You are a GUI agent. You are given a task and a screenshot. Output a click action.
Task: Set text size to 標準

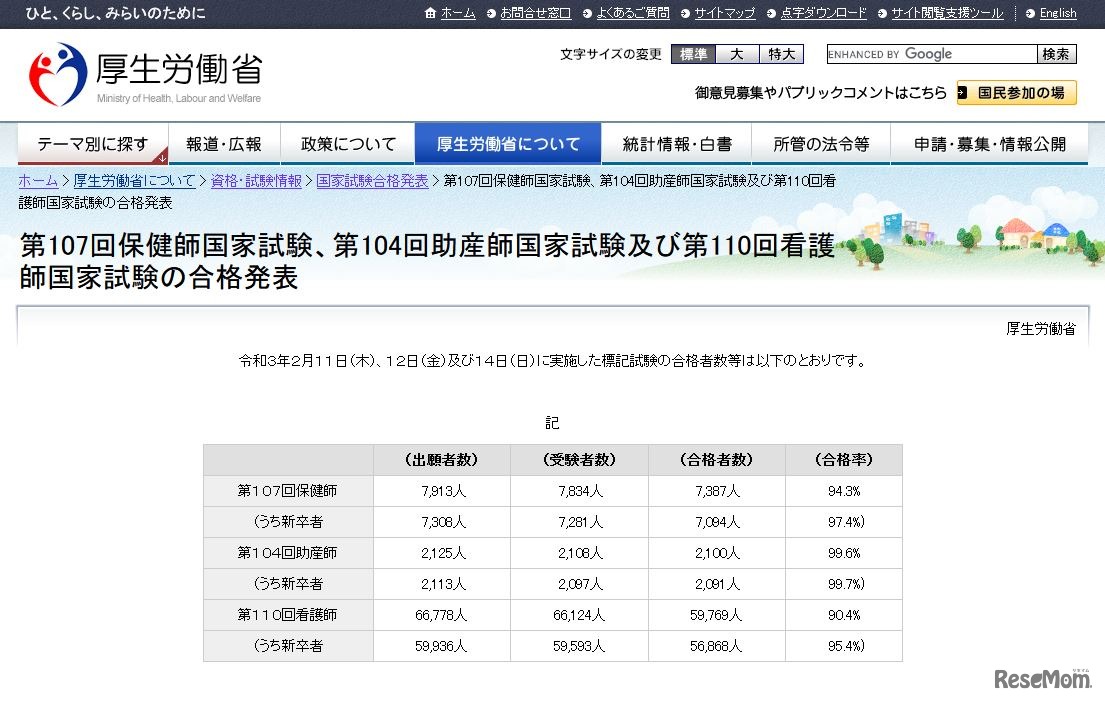693,54
